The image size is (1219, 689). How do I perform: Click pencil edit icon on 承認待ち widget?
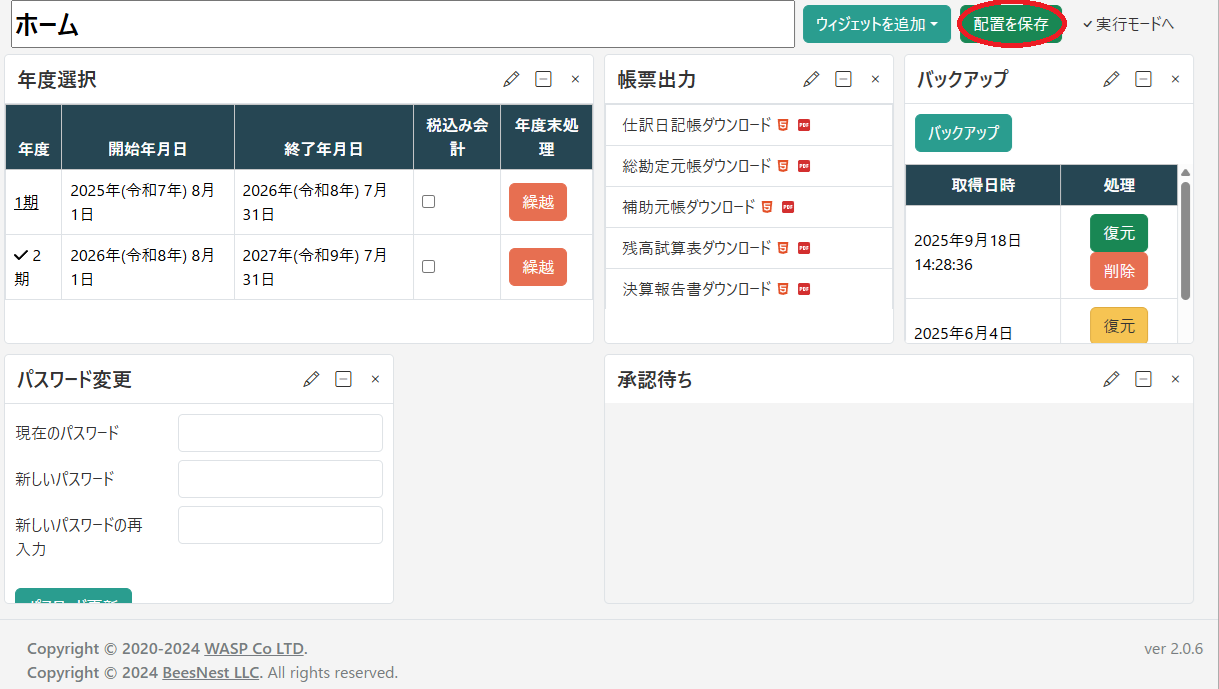(1111, 379)
